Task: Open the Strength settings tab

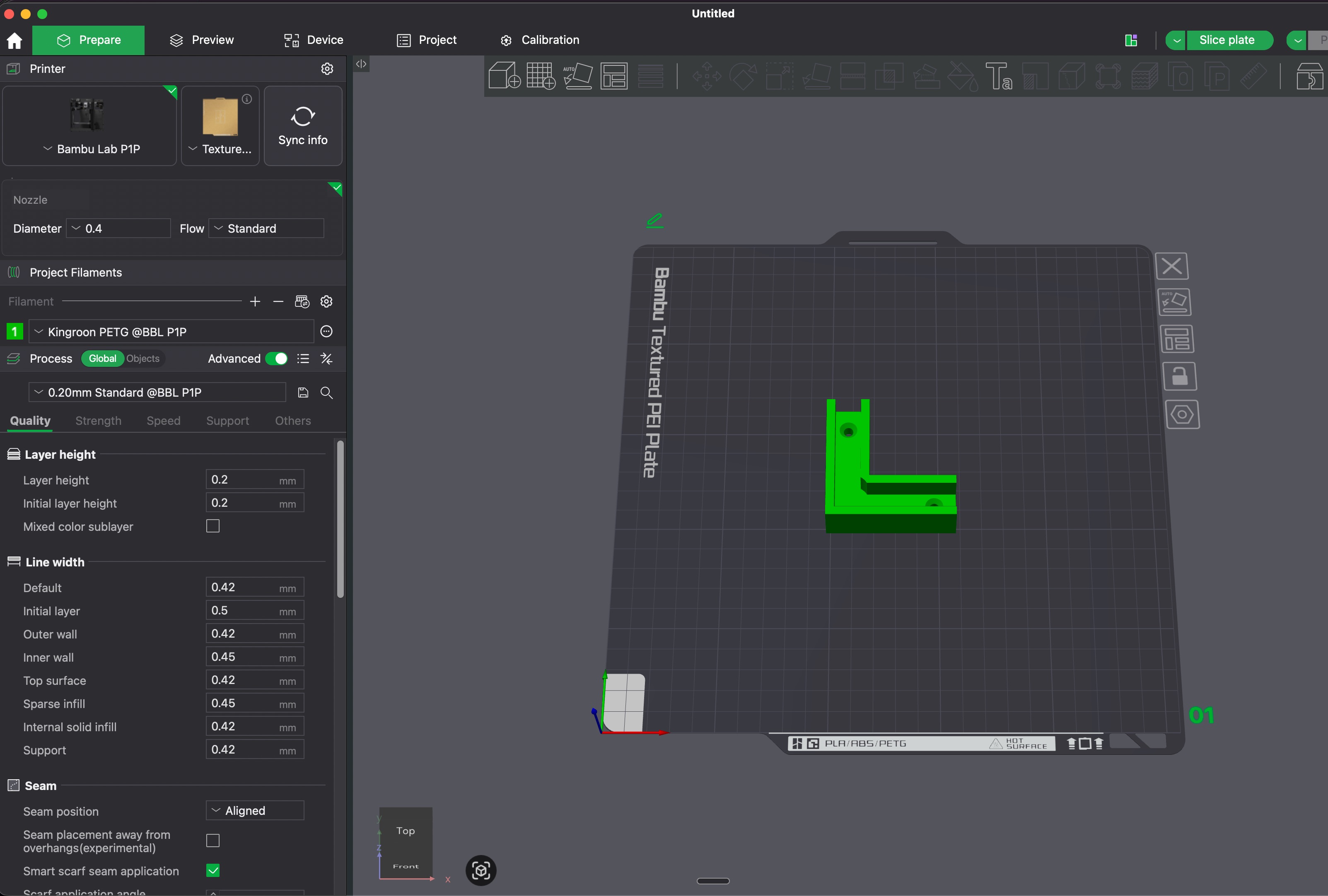Action: [98, 421]
